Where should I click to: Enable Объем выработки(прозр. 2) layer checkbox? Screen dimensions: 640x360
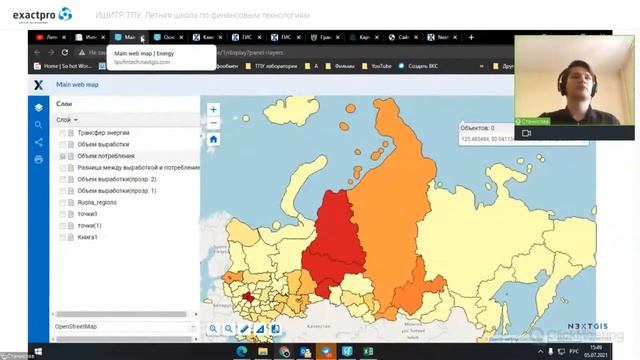click(62, 179)
